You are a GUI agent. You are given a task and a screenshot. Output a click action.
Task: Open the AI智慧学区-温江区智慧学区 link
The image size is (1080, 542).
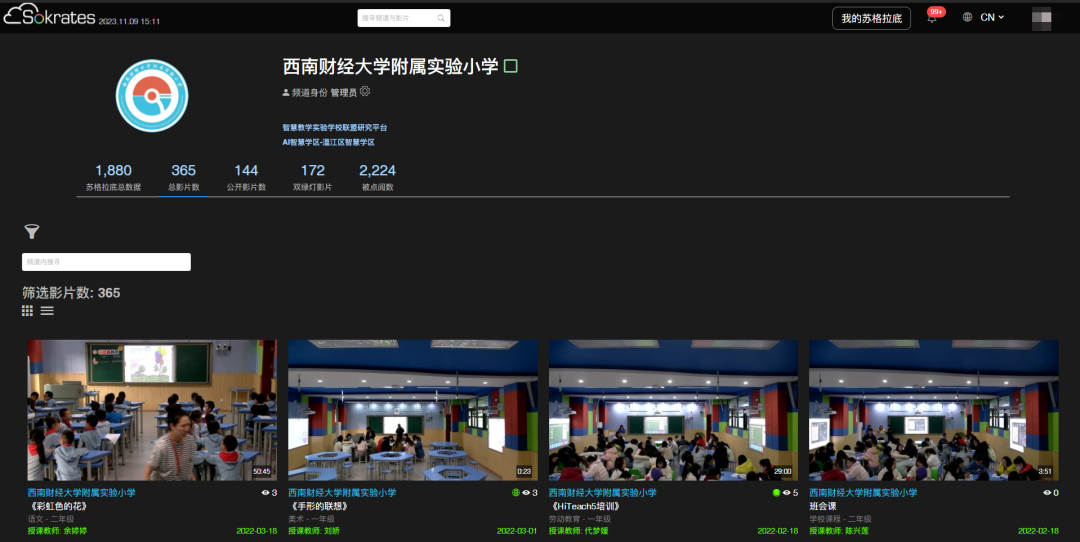[x=328, y=143]
